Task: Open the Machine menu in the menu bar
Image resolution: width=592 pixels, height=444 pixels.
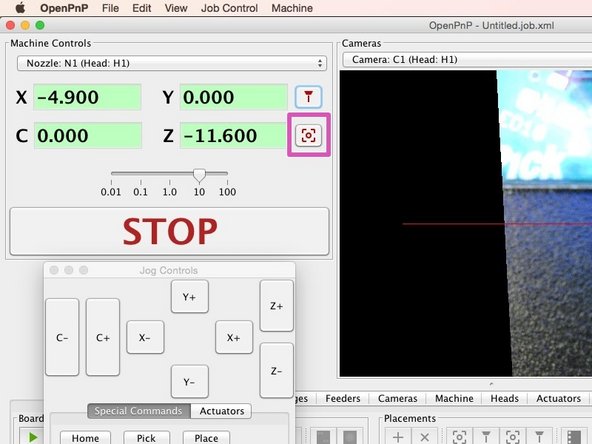Action: pos(292,8)
